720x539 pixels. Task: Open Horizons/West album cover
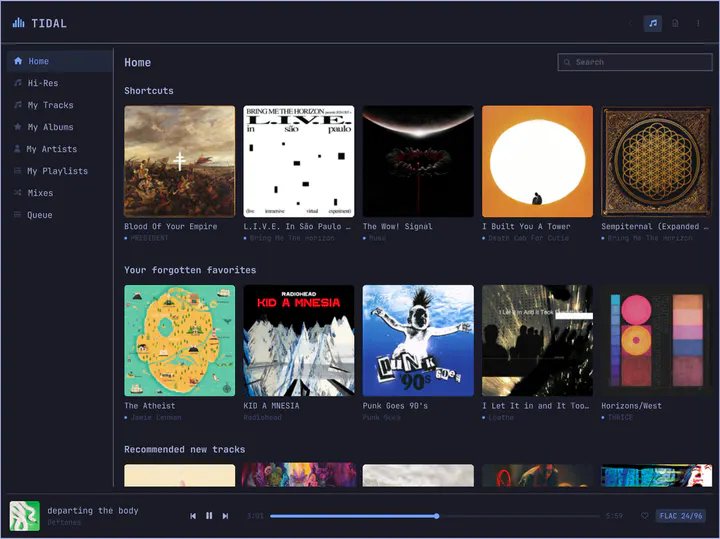[x=657, y=341]
